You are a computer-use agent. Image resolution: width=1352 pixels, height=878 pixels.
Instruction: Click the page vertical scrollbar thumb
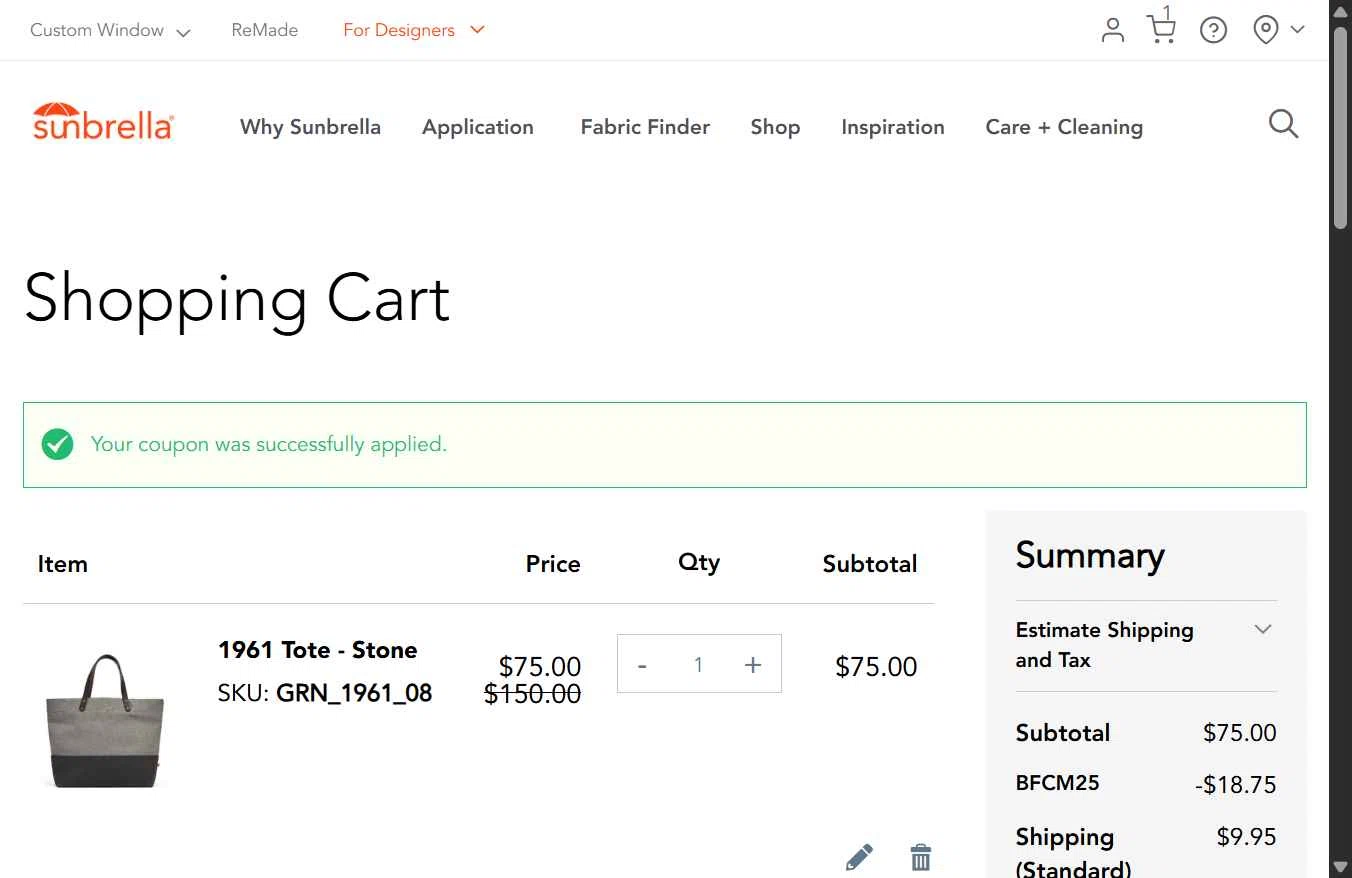[x=1341, y=127]
